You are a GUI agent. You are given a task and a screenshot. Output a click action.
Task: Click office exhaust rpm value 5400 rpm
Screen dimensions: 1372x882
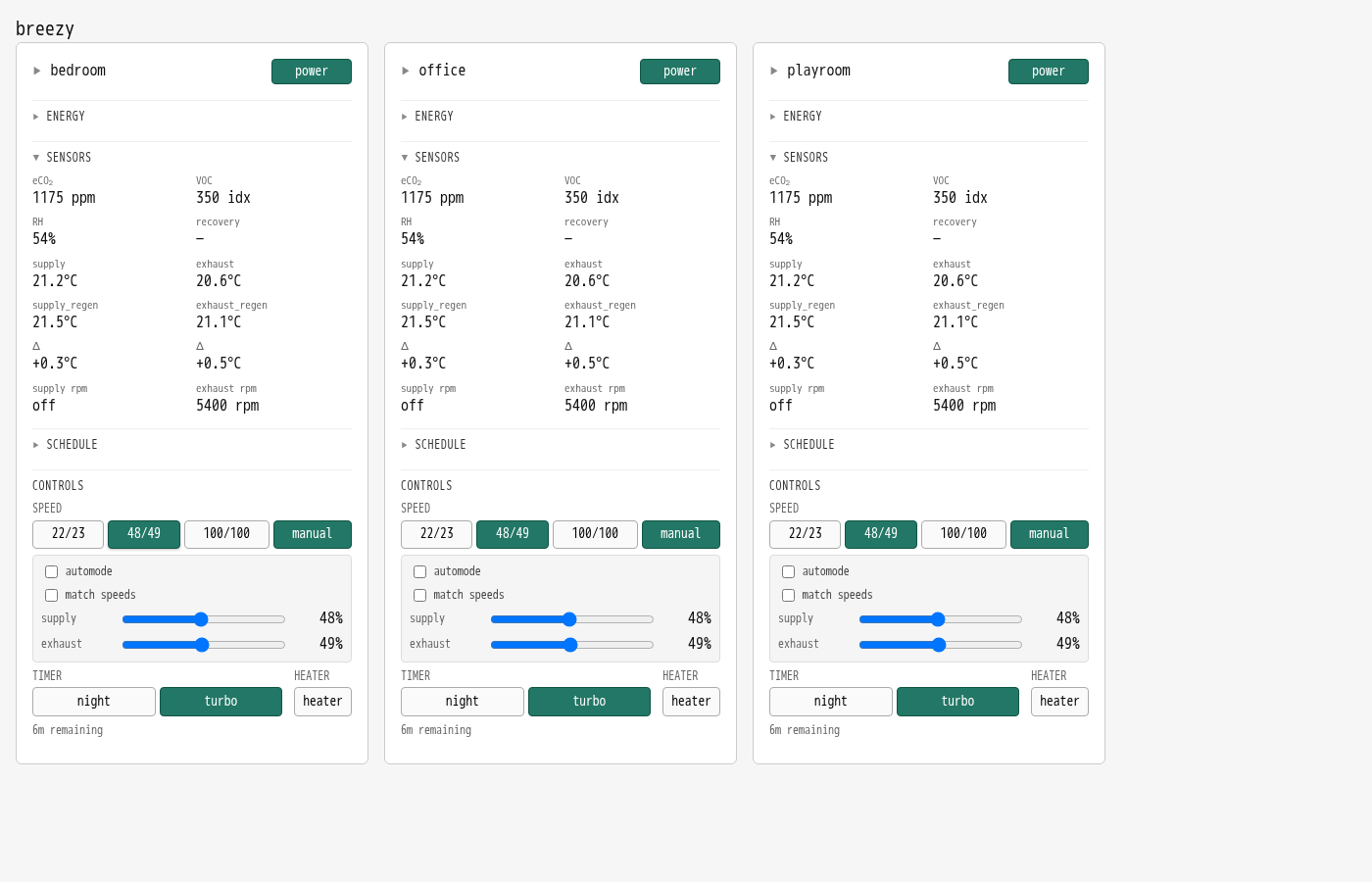[596, 406]
